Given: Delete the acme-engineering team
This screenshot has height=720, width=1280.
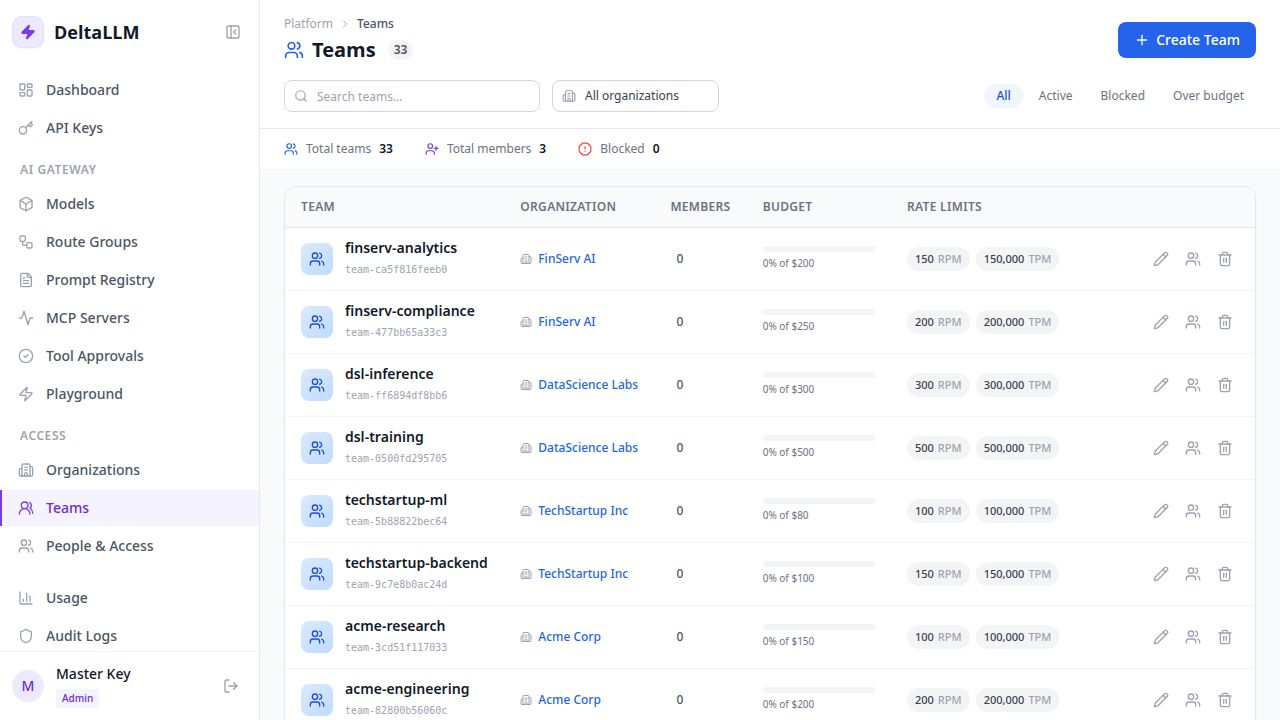Looking at the screenshot, I should point(1225,700).
